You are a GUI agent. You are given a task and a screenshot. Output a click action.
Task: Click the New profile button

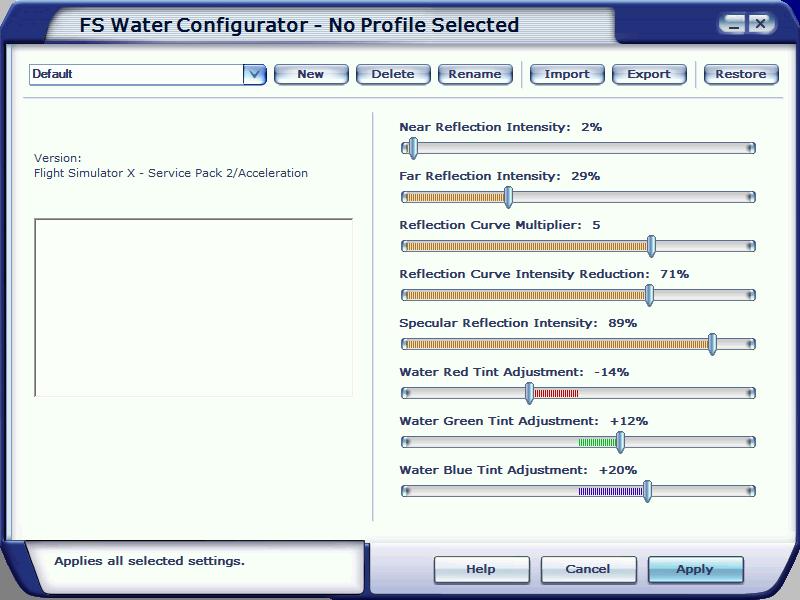310,74
